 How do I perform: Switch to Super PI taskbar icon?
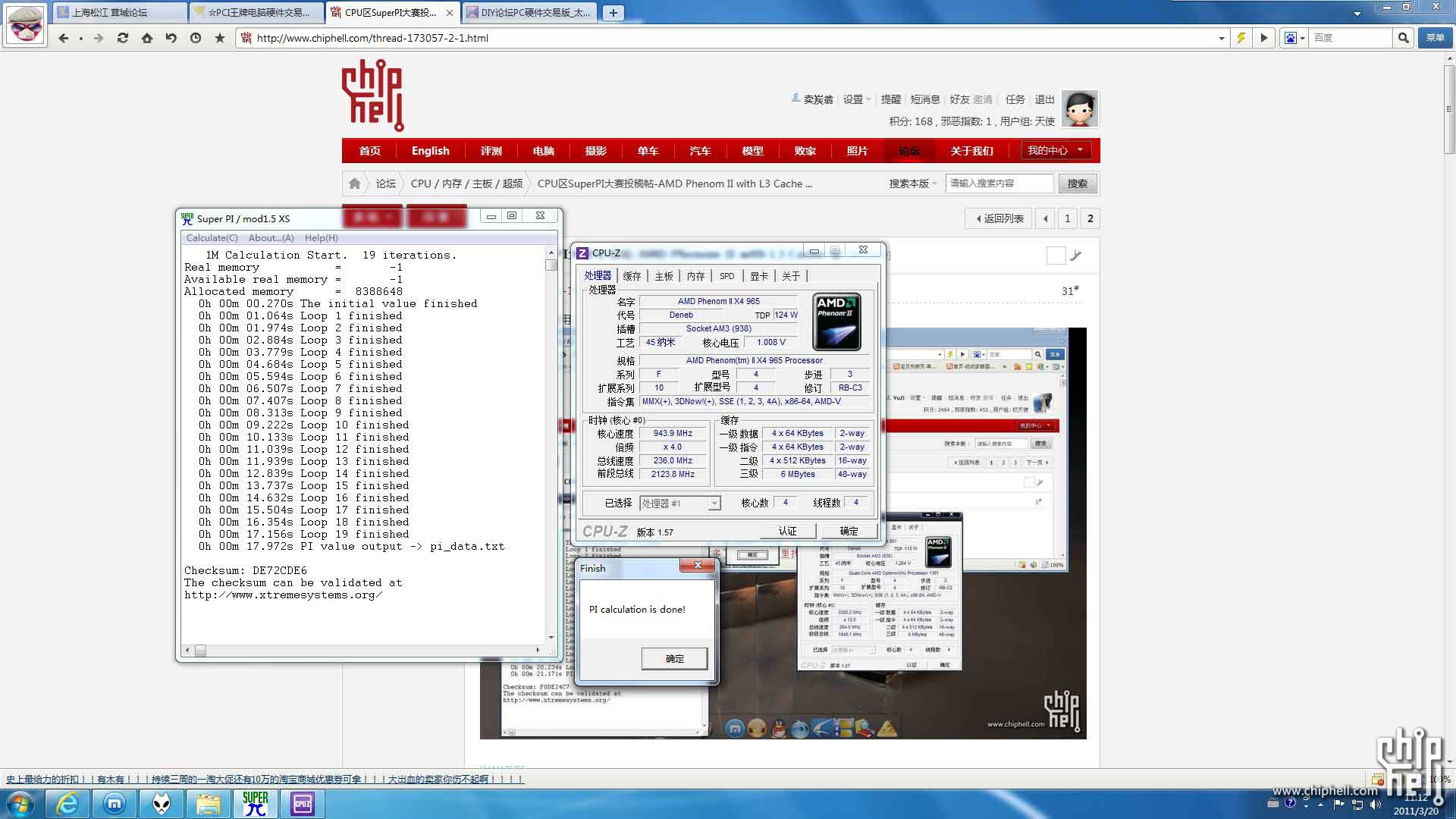click(x=256, y=804)
